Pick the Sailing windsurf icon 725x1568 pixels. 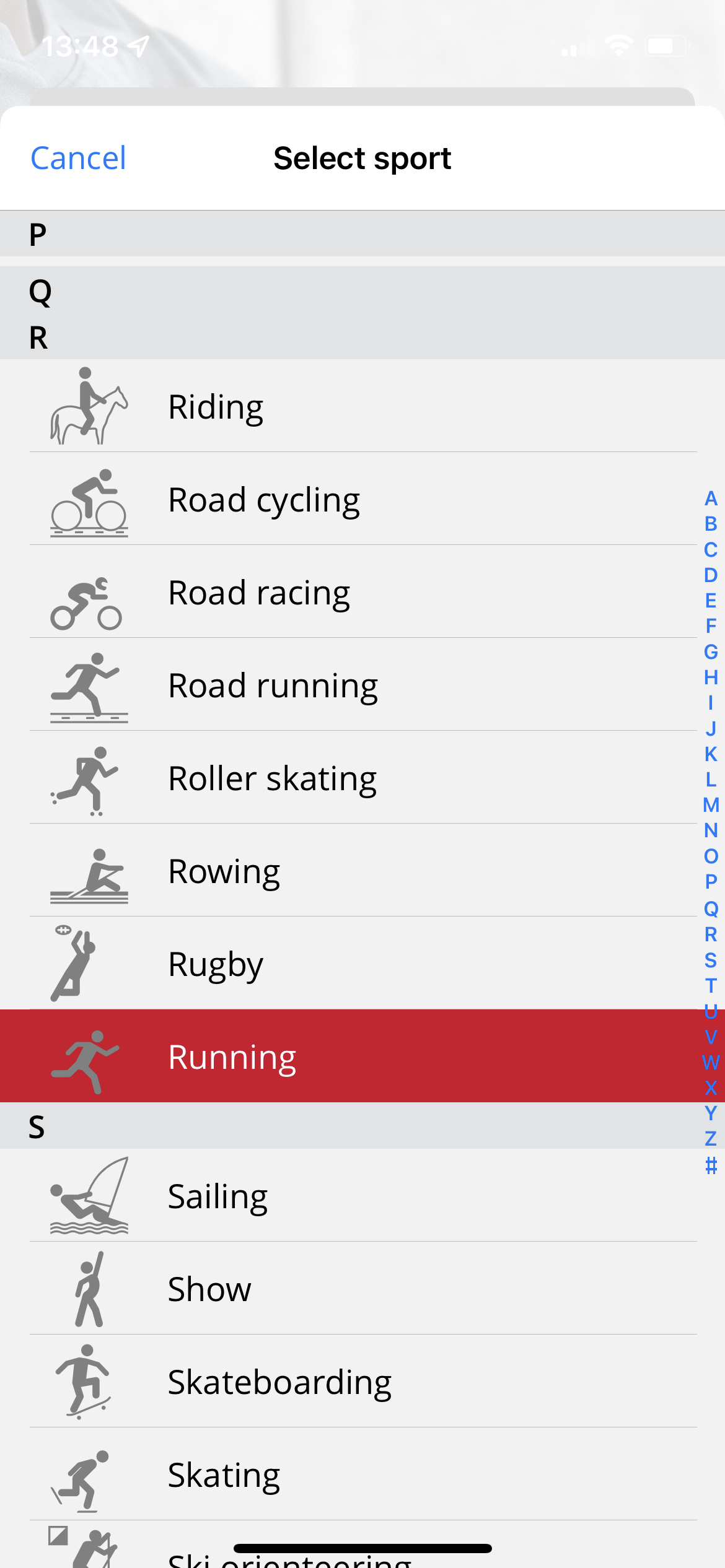89,1196
